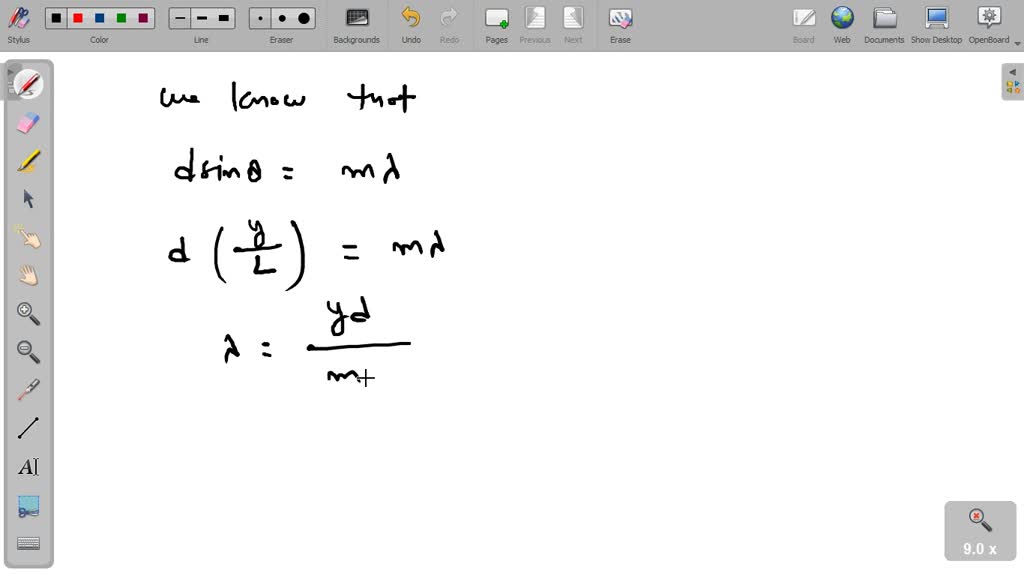Select the thin line width option

pos(180,18)
